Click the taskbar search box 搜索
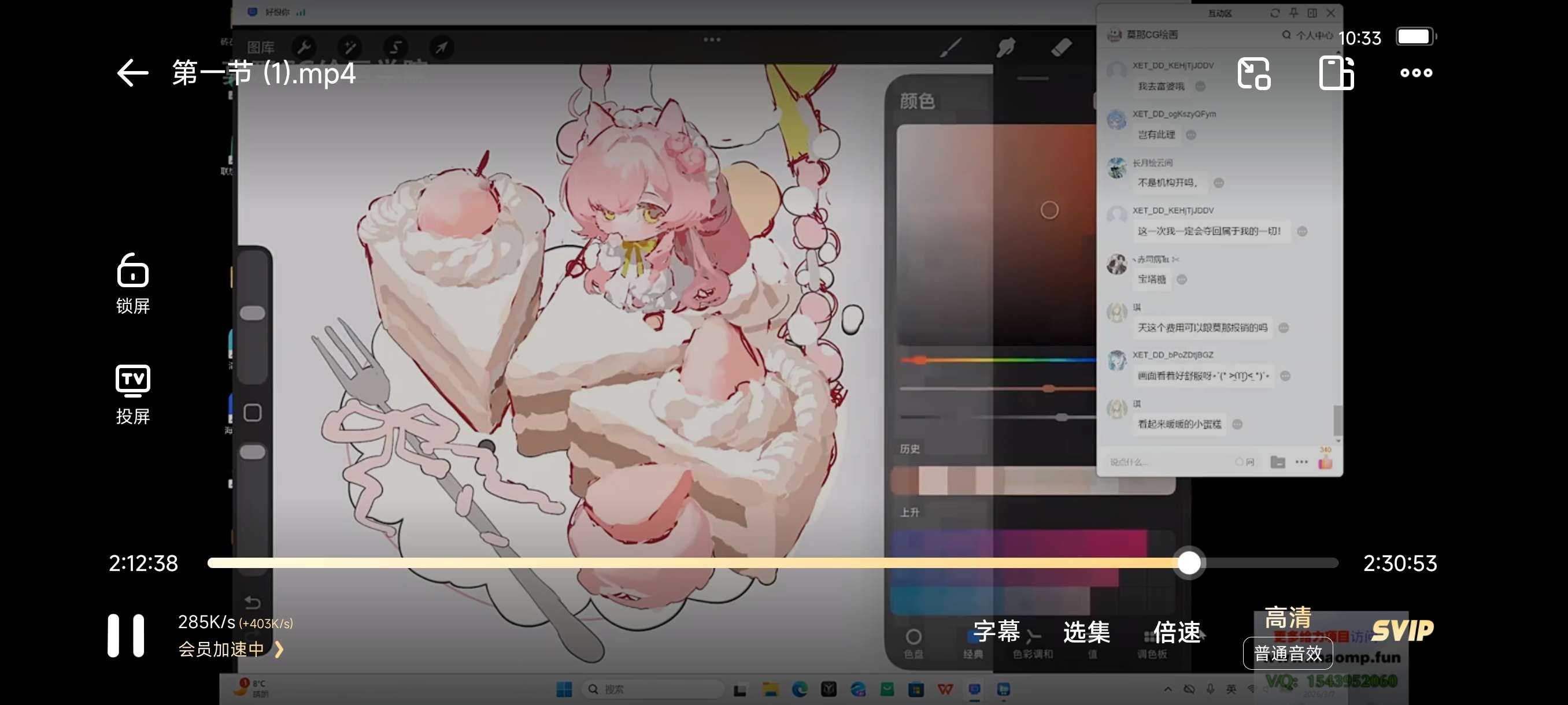This screenshot has width=1568, height=705. click(x=654, y=689)
